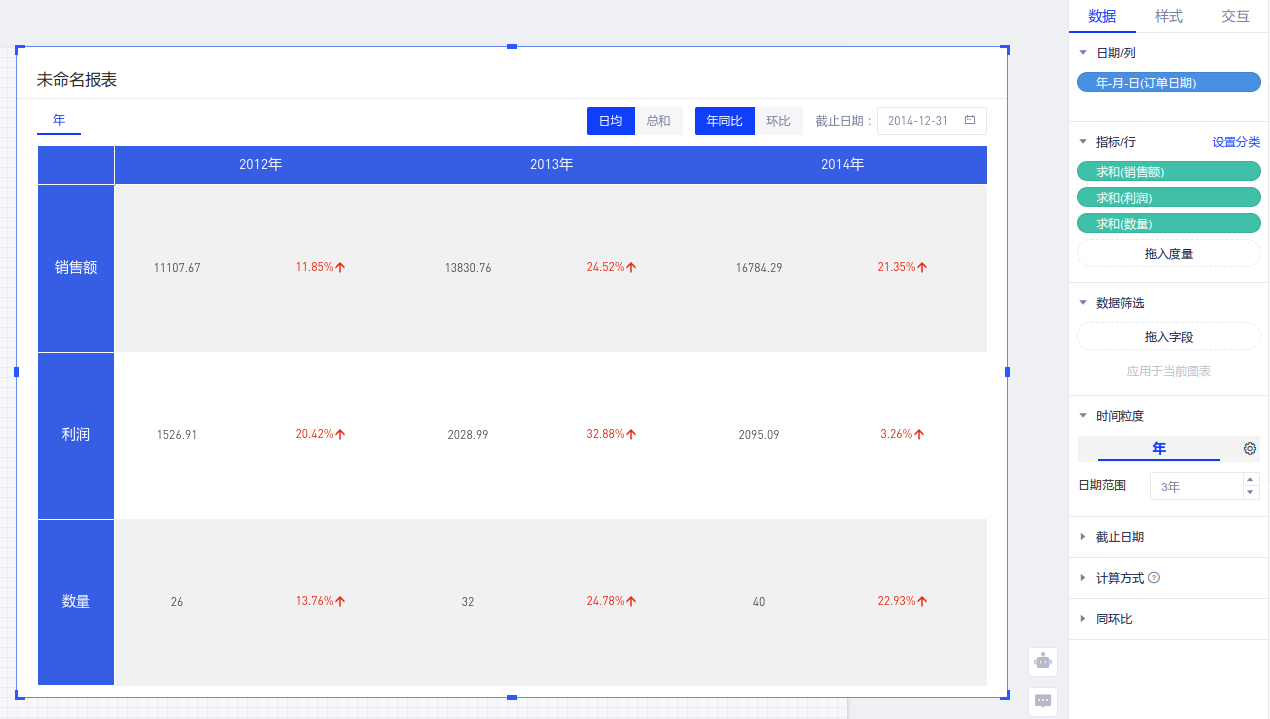
Task: Click the help icon beside 计算方式
Action: [x=1154, y=578]
